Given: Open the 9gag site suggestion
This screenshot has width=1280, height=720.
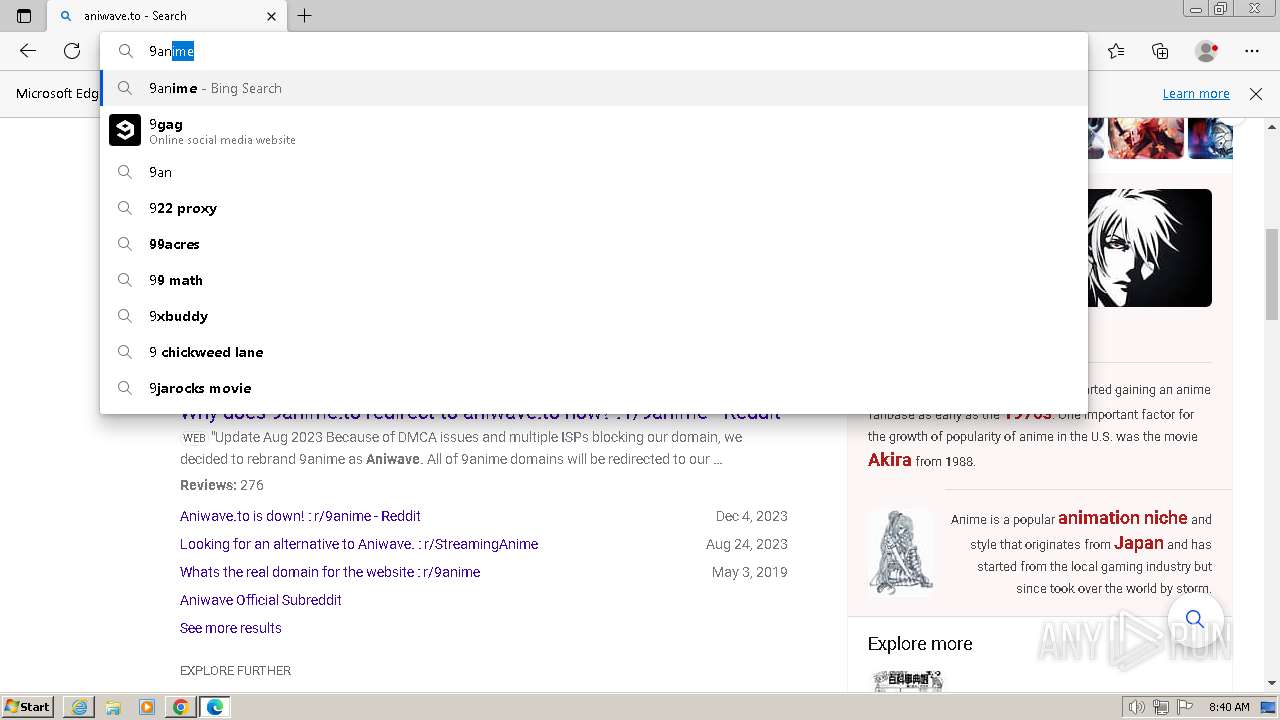Looking at the screenshot, I should [594, 131].
